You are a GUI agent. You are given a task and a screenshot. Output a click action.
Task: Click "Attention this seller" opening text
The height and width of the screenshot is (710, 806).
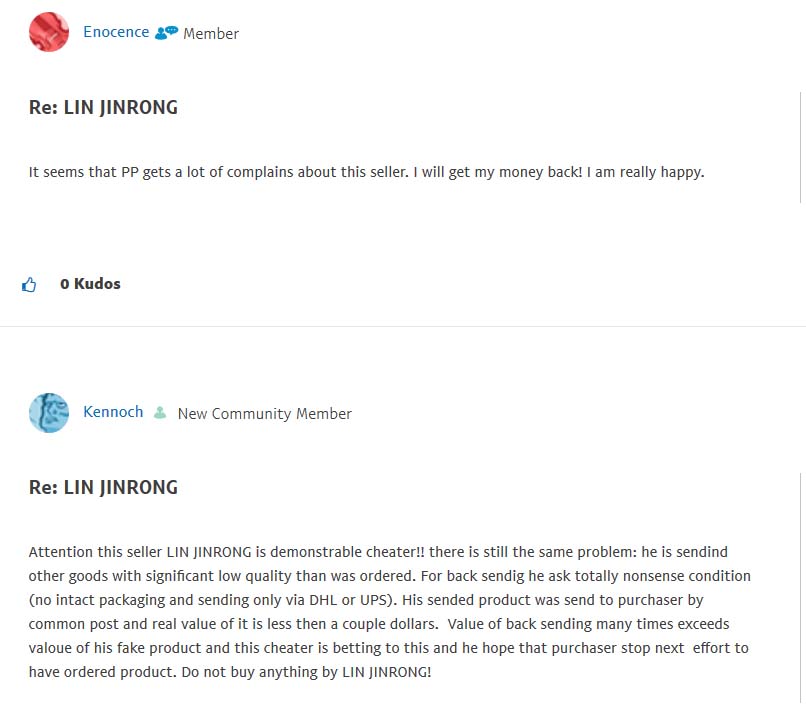point(96,552)
